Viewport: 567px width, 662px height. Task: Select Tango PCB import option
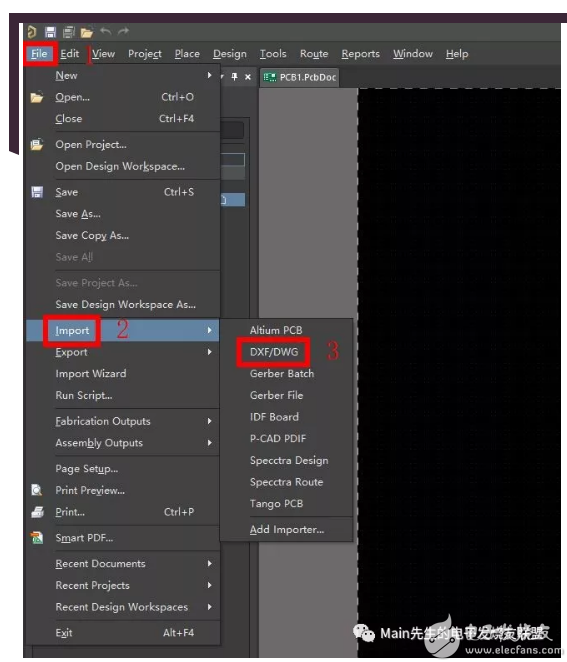286,504
